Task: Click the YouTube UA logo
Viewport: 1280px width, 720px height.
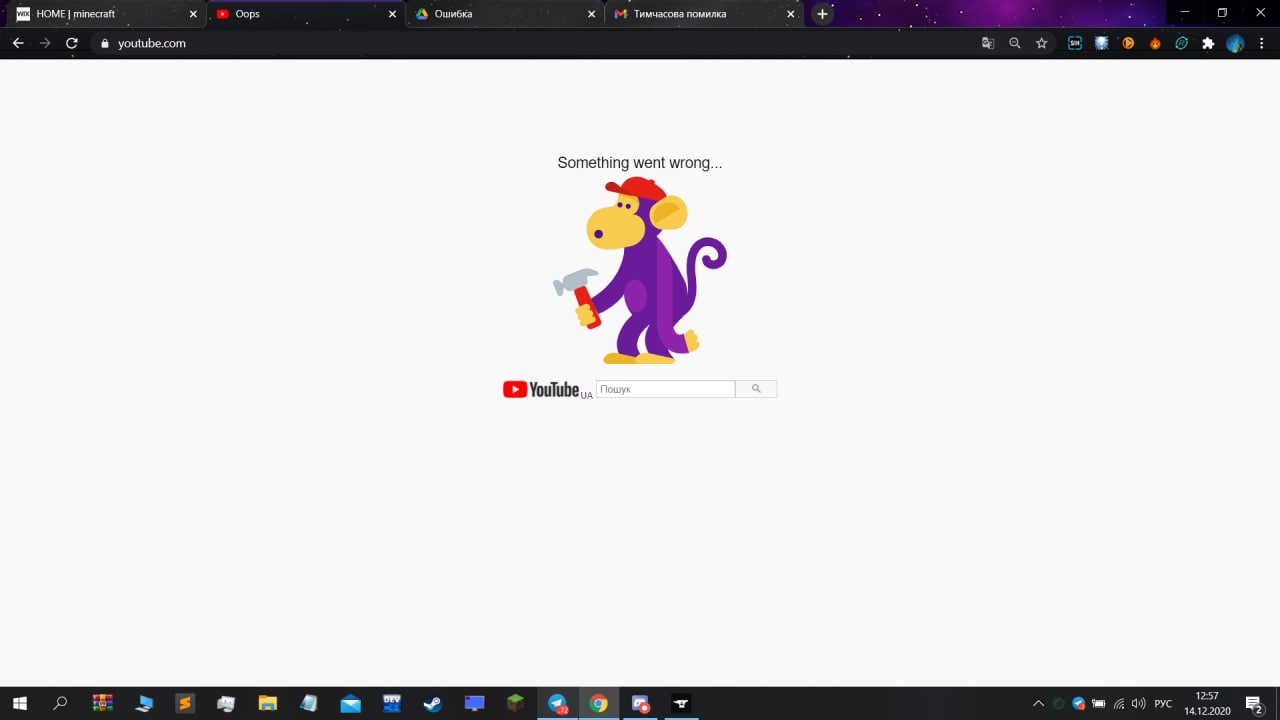Action: [547, 390]
